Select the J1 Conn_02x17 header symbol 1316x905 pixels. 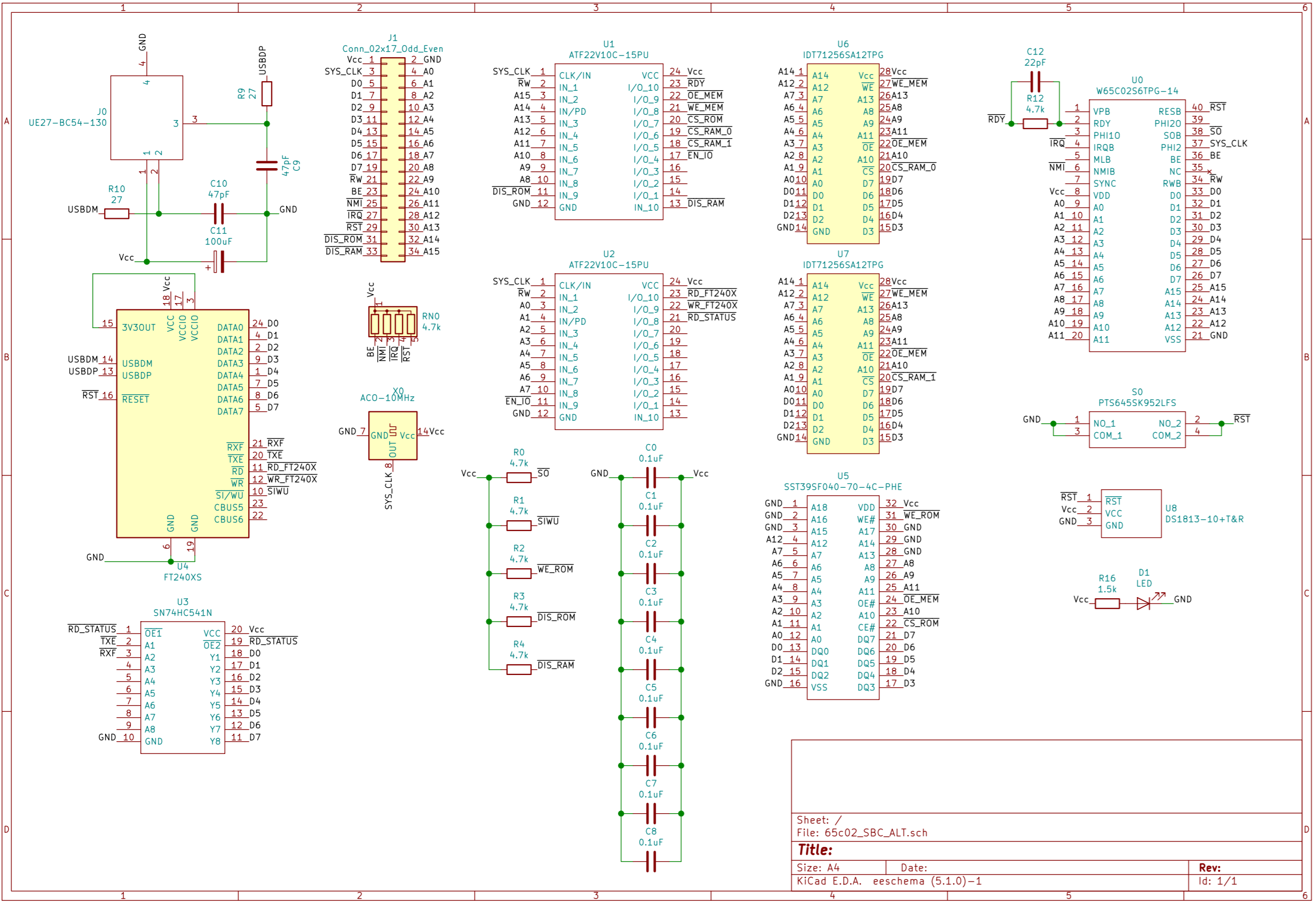[x=392, y=160]
